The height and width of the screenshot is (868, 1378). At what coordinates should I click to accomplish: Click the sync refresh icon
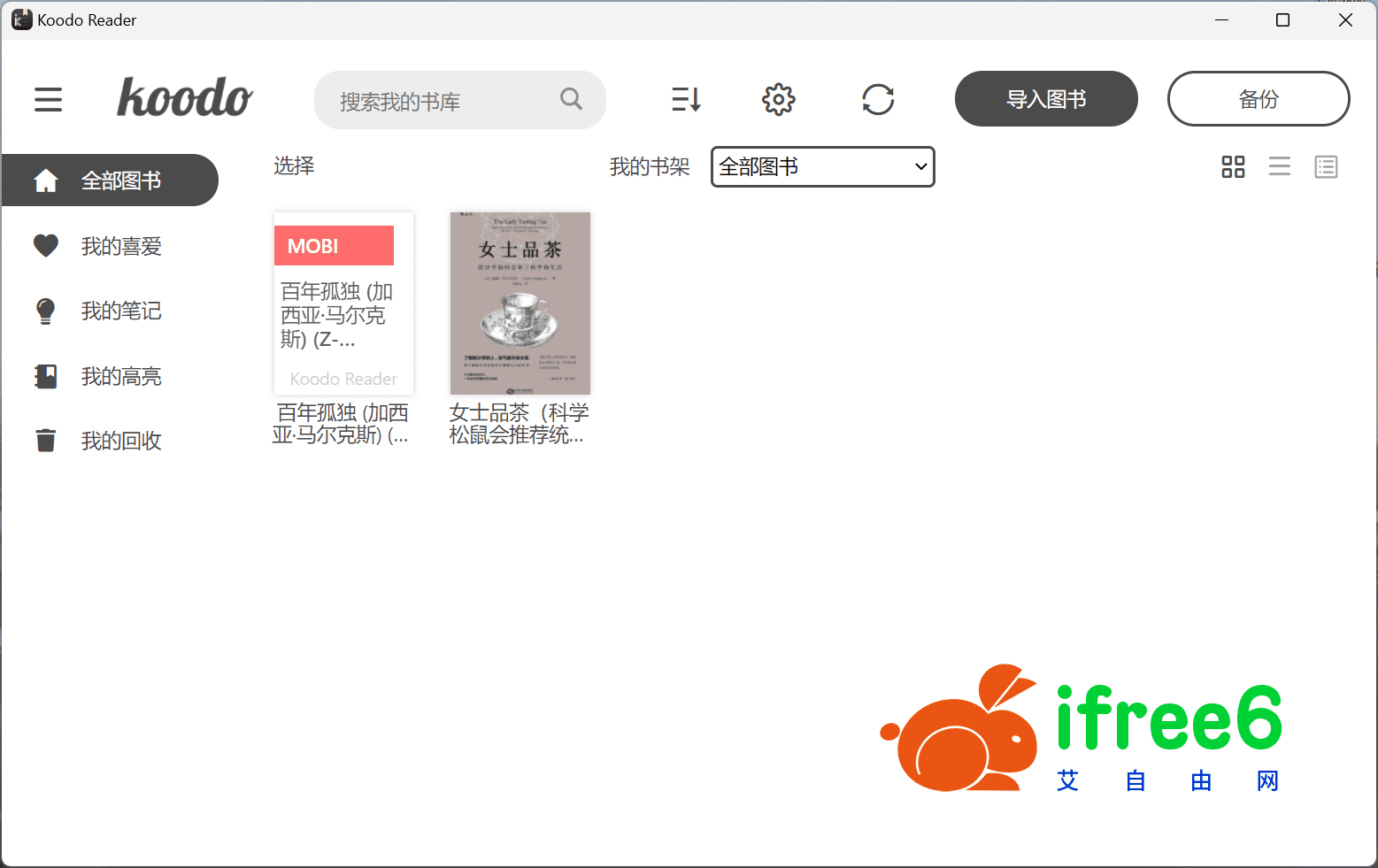click(878, 99)
